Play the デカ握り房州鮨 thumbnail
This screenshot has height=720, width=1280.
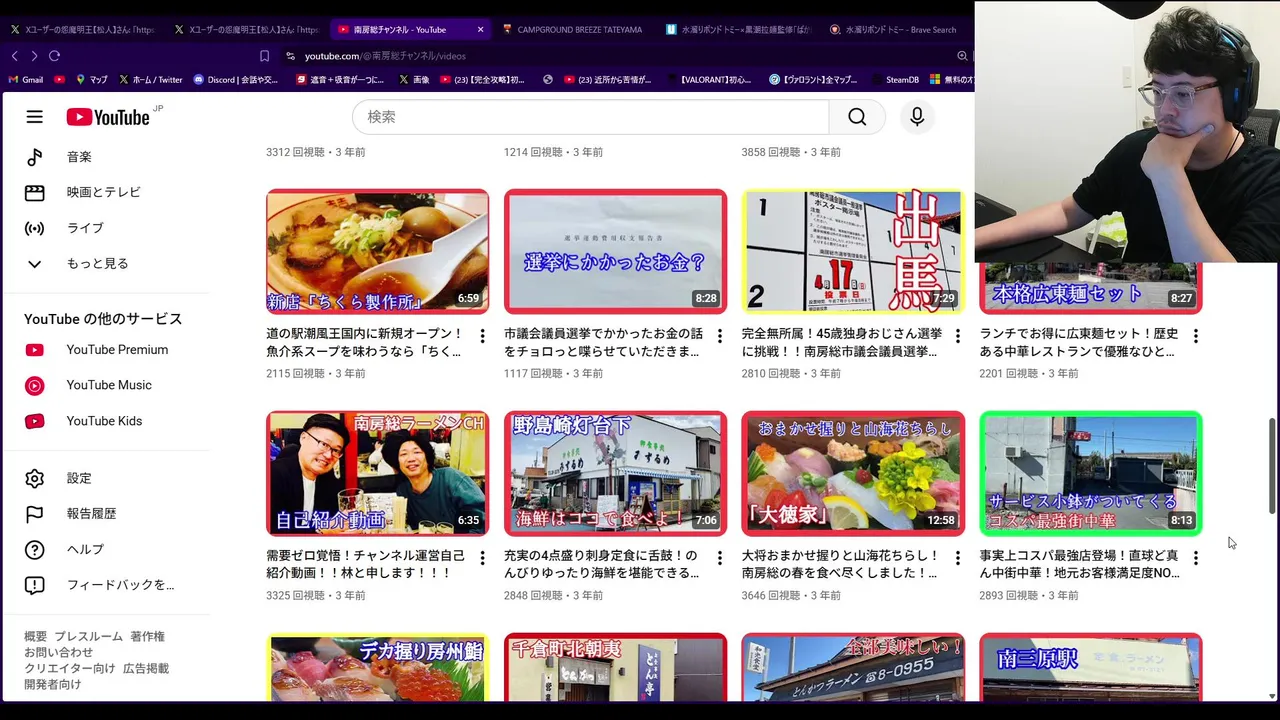coord(377,667)
